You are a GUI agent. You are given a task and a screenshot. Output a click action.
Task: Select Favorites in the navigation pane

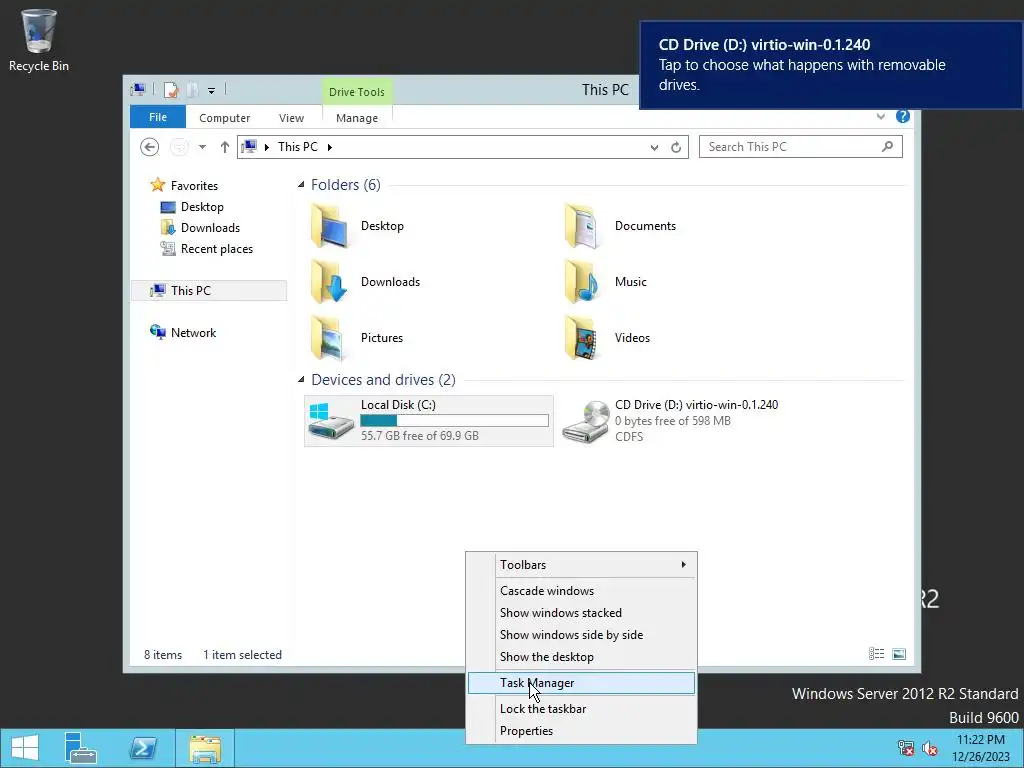coord(194,185)
